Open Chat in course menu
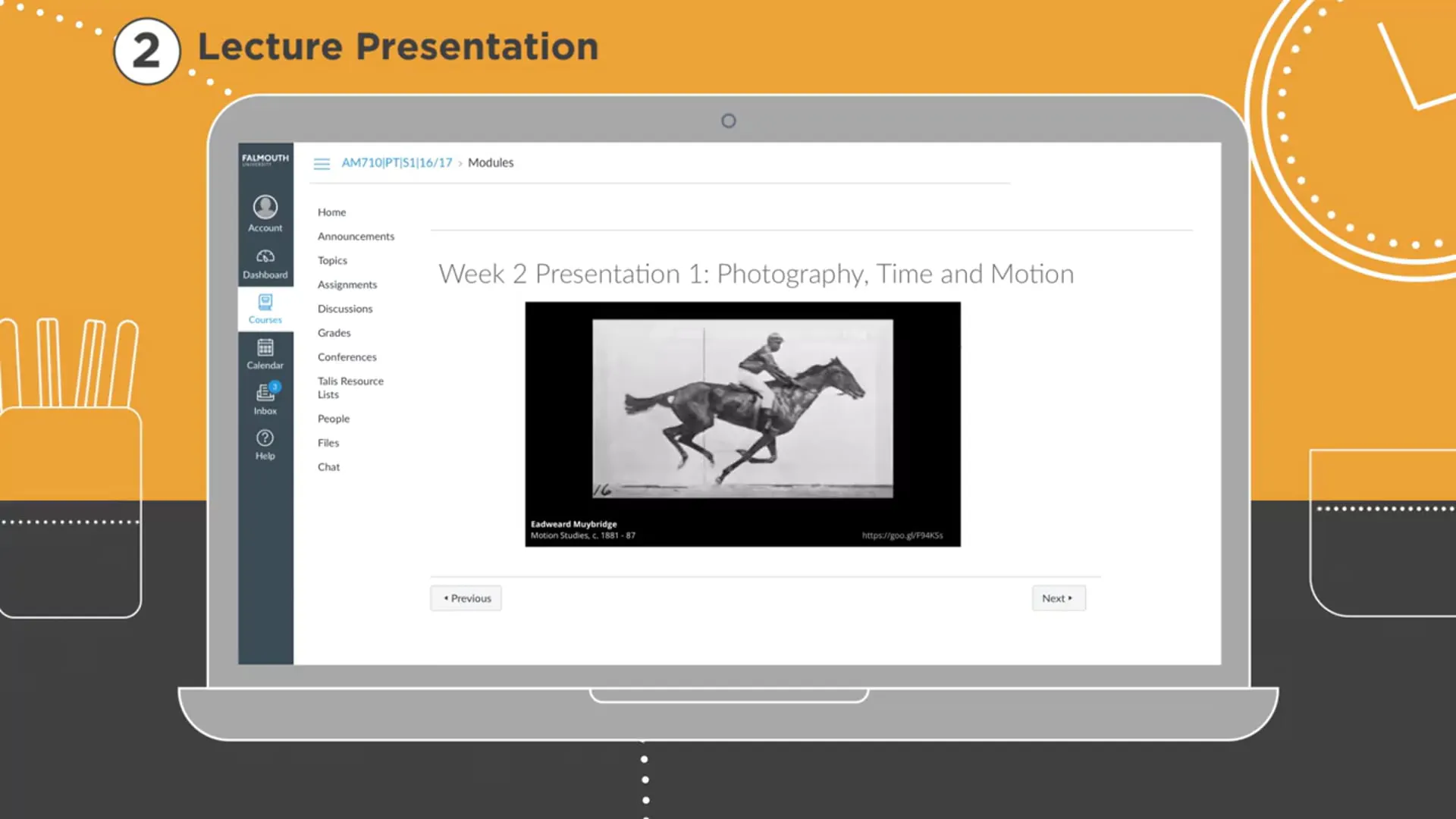Viewport: 1456px width, 819px height. tap(328, 467)
